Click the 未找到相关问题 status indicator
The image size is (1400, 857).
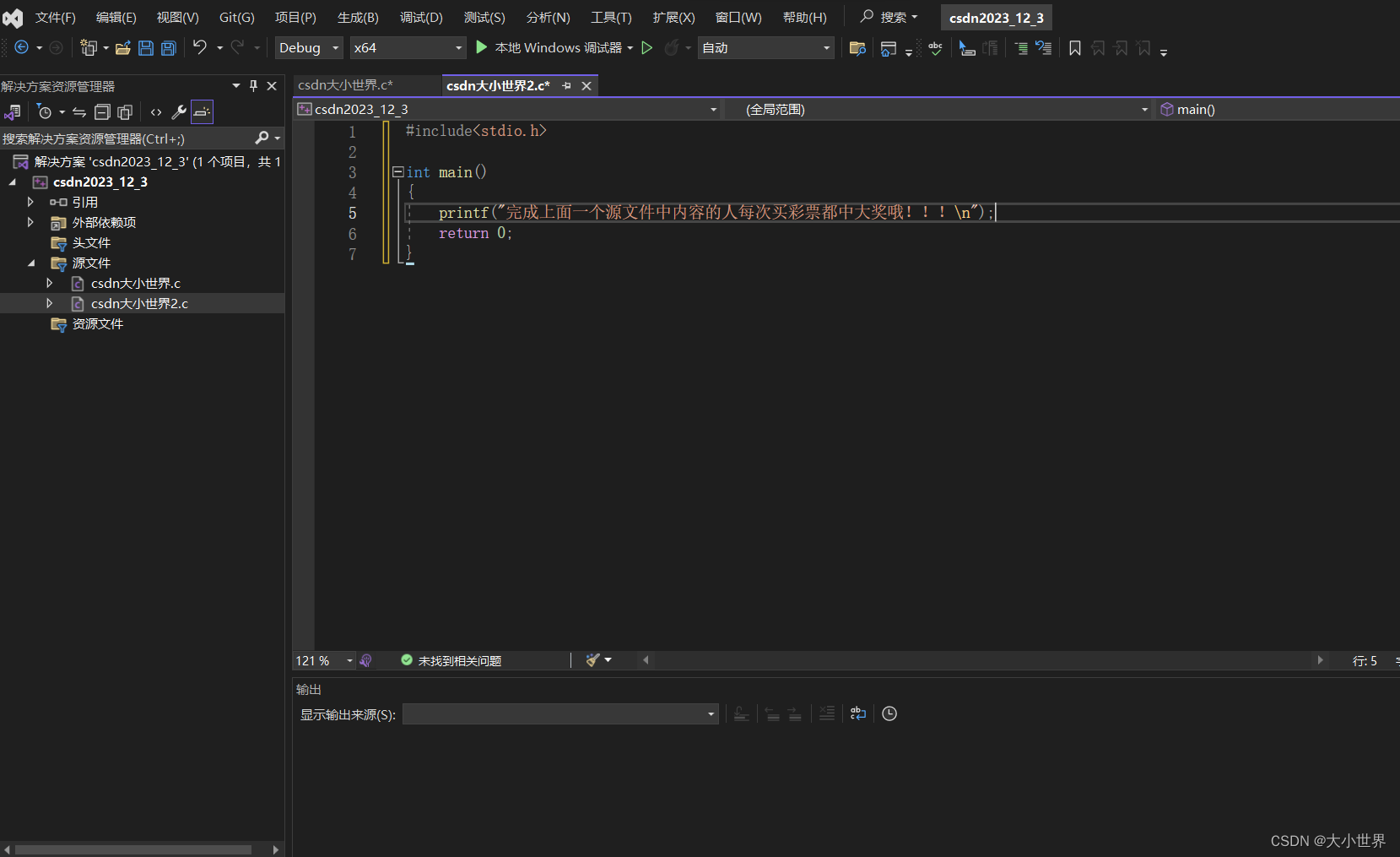pyautogui.click(x=451, y=661)
